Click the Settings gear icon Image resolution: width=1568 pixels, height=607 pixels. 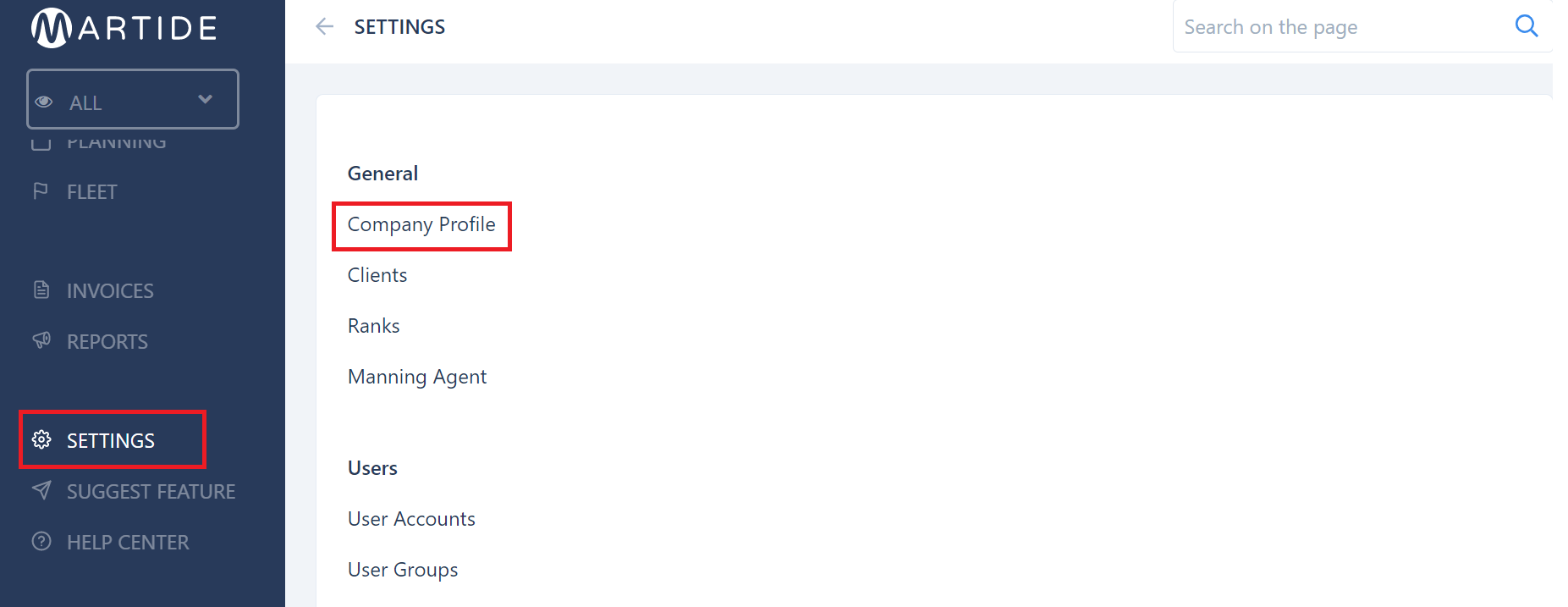point(41,440)
